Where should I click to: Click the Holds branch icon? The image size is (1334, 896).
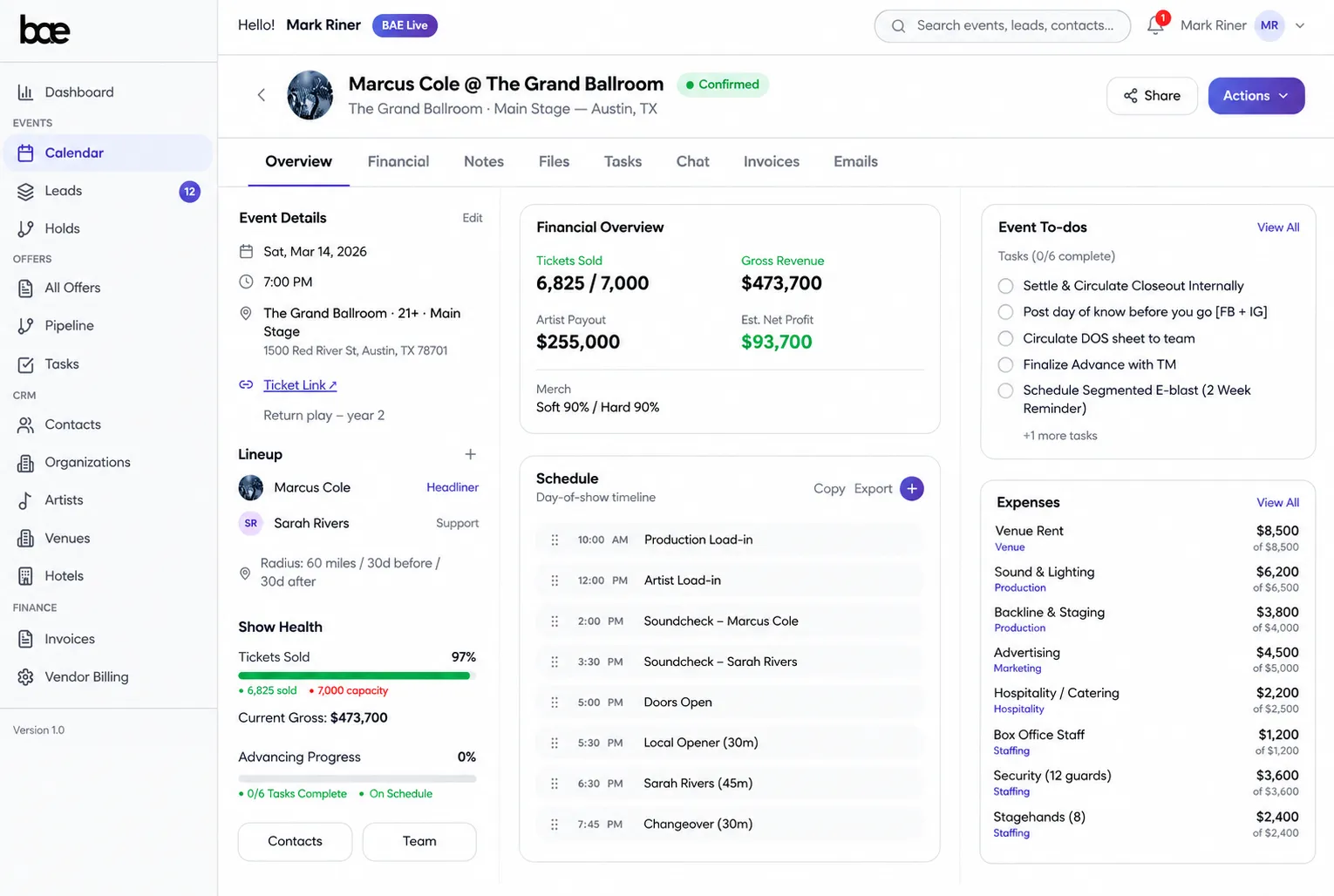[25, 228]
